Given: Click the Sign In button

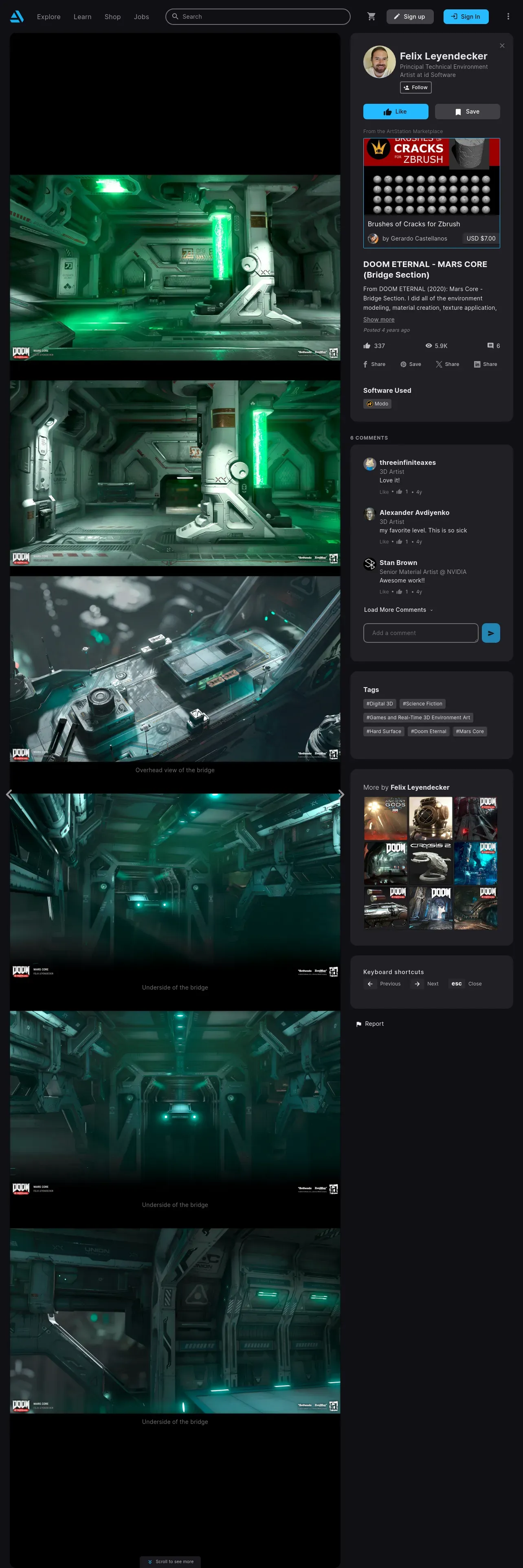Looking at the screenshot, I should [x=466, y=16].
